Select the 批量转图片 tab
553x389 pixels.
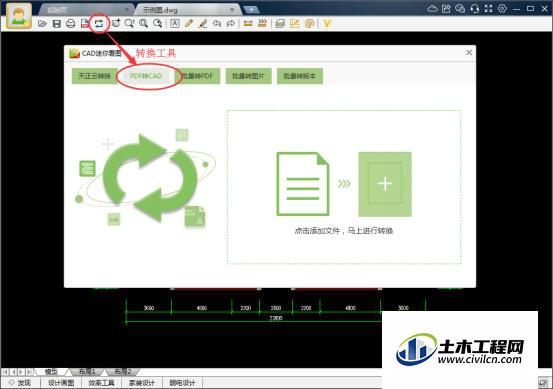(x=249, y=76)
